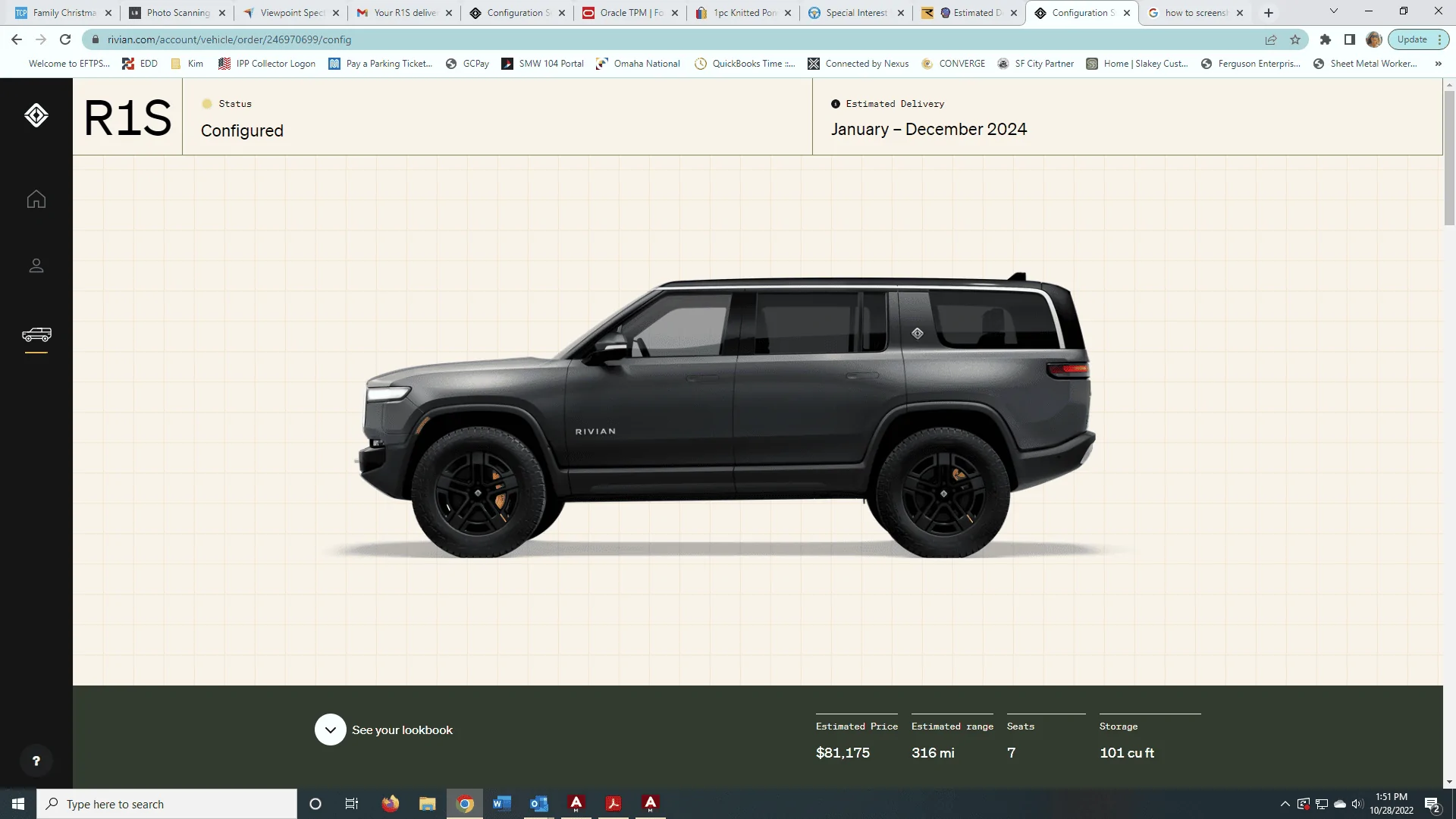The height and width of the screenshot is (819, 1456).
Task: Expand See your lookbook chevron
Action: point(331,730)
